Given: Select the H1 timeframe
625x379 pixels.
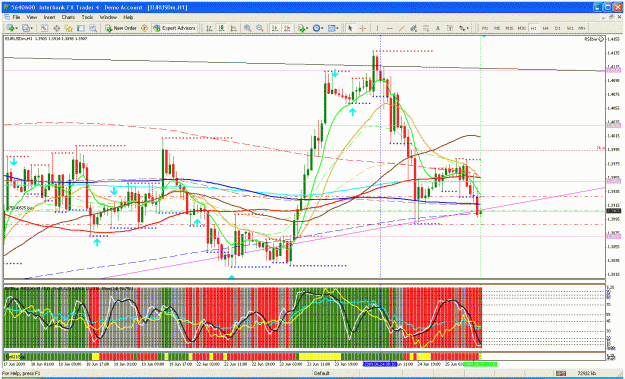Looking at the screenshot, I should point(533,28).
